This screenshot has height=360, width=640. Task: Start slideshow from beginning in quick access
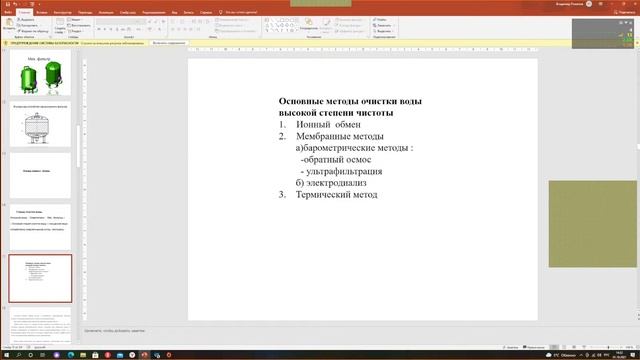pos(32,4)
